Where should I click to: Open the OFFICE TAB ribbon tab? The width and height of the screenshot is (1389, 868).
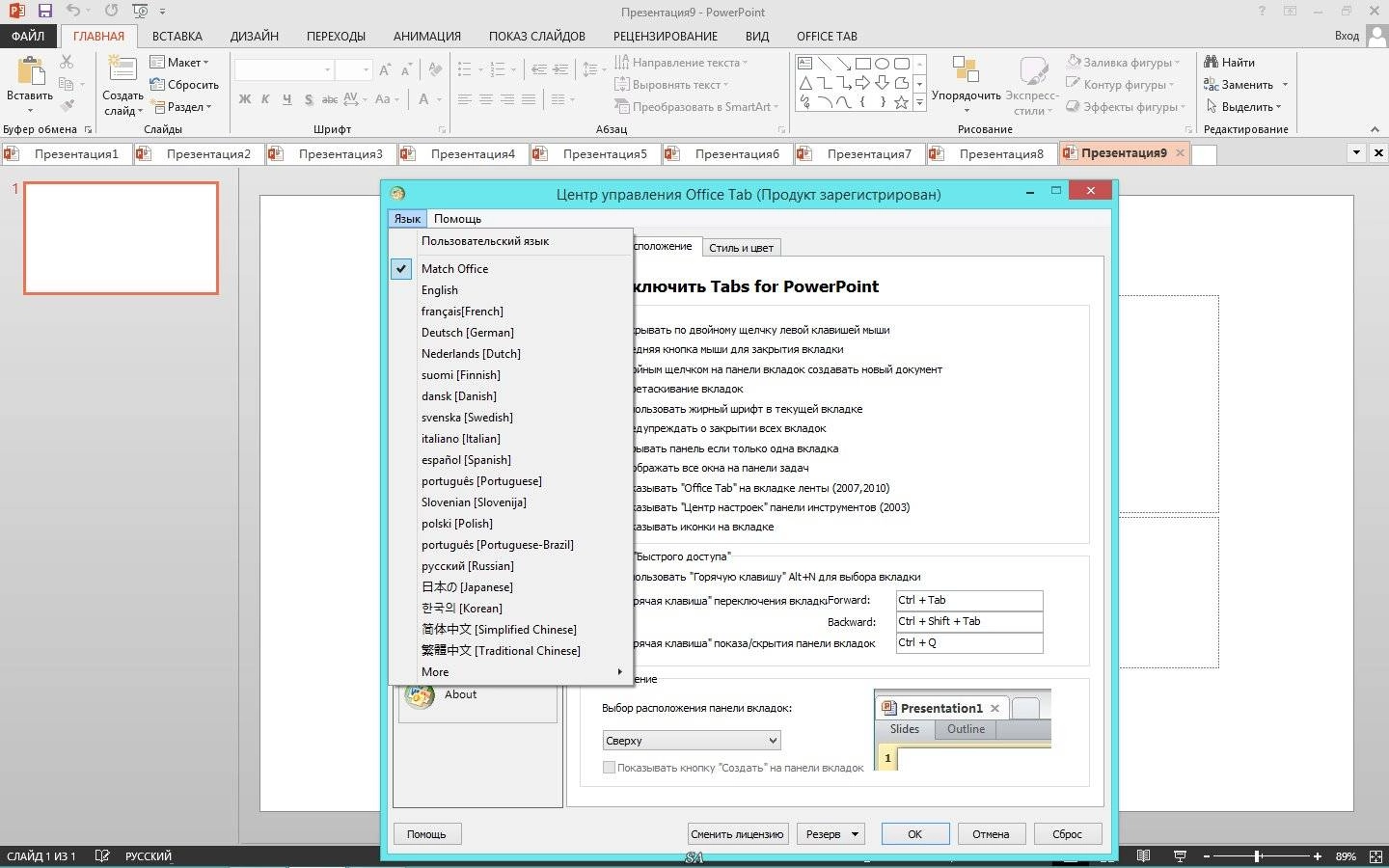[827, 36]
